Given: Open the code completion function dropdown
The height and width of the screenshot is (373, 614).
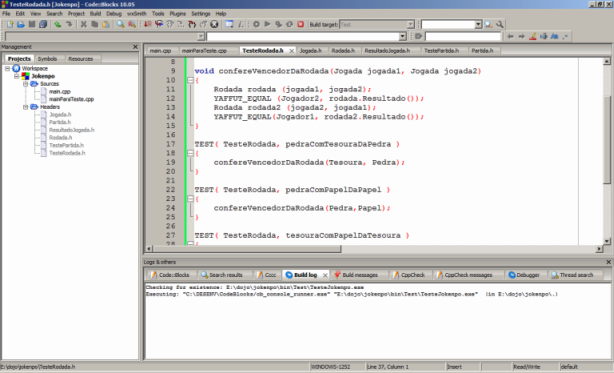Looking at the screenshot, I should [402, 36].
